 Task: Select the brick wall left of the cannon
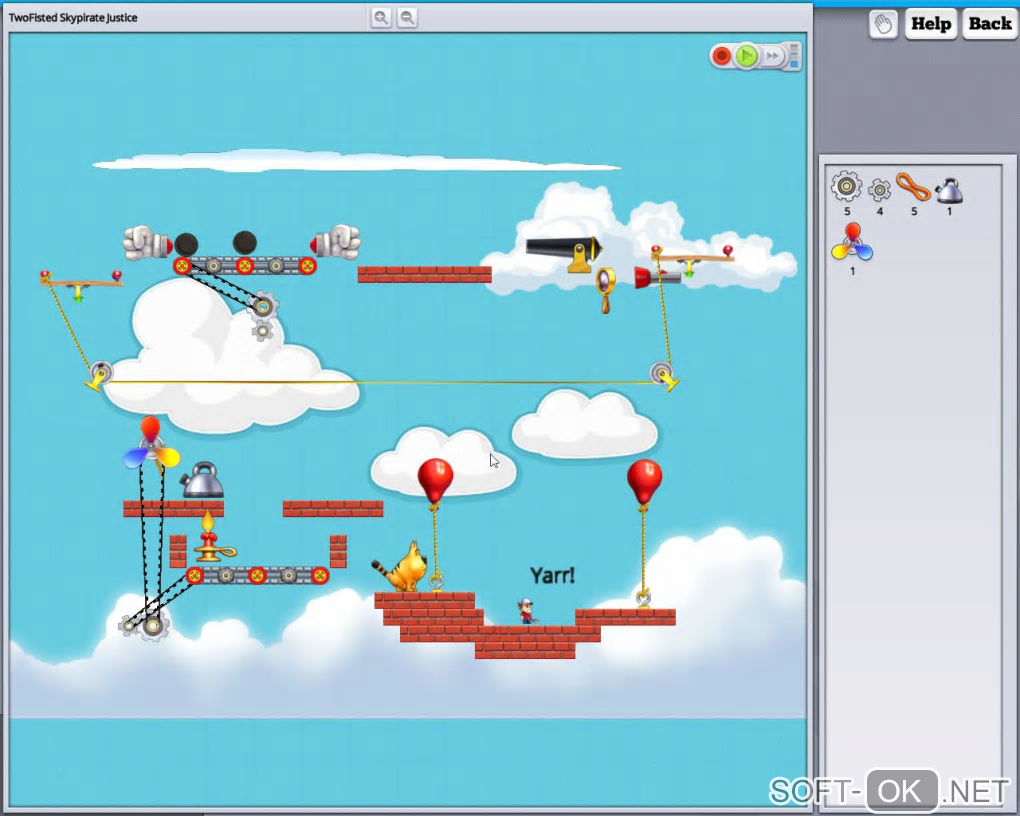click(424, 274)
